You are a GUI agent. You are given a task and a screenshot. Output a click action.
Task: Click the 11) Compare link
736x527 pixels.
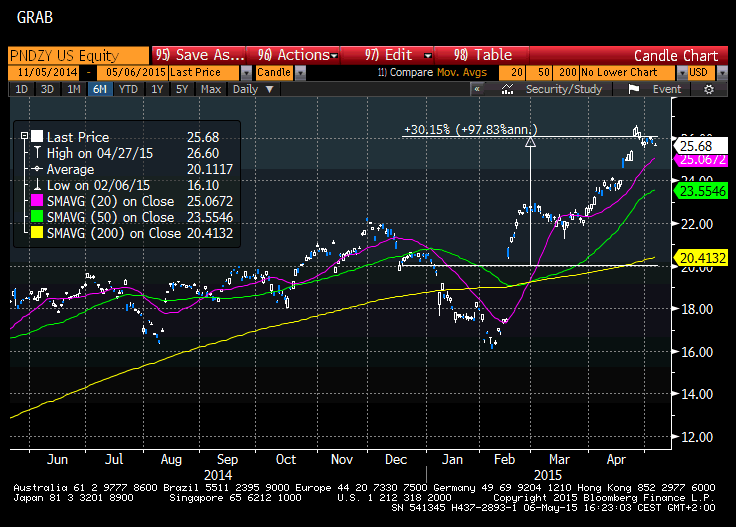click(x=405, y=72)
